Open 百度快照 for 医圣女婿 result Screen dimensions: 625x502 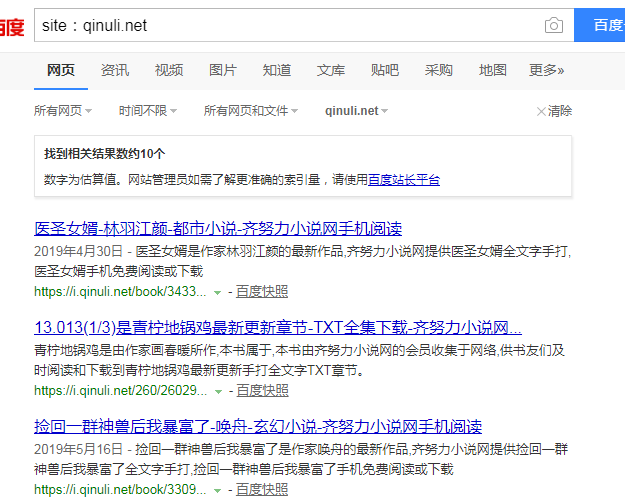[262, 291]
